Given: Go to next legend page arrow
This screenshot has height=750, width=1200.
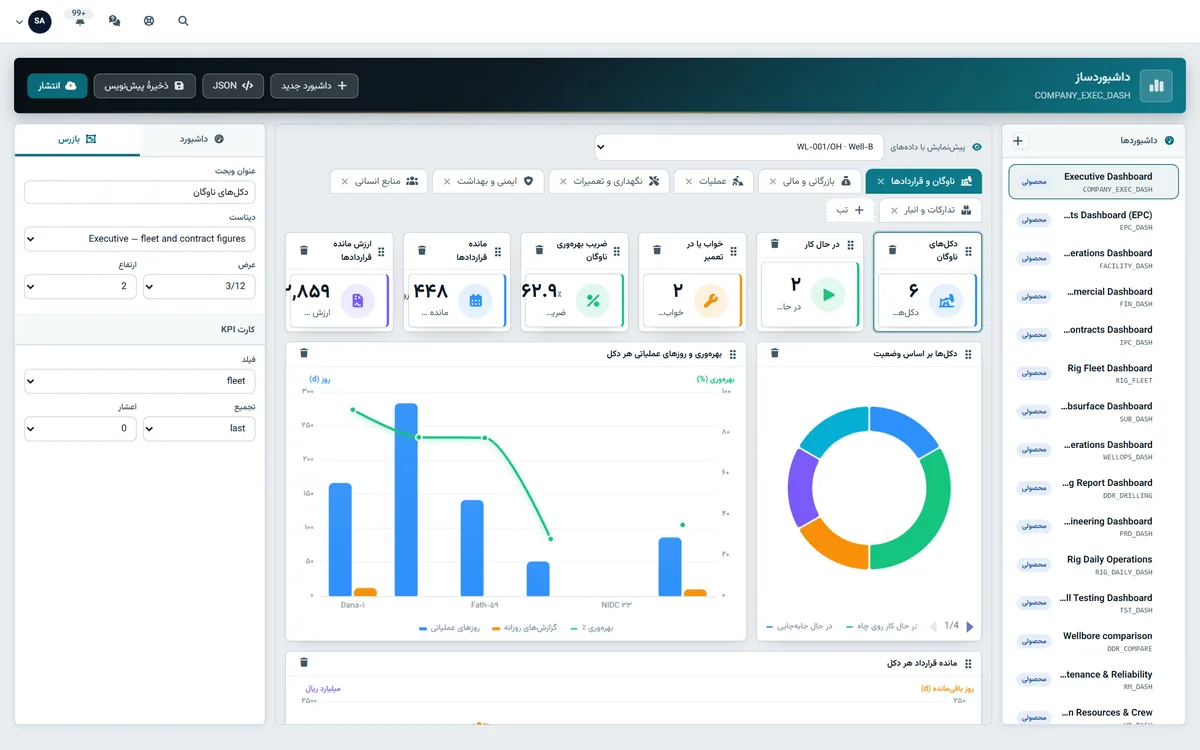Looking at the screenshot, I should click(x=969, y=626).
